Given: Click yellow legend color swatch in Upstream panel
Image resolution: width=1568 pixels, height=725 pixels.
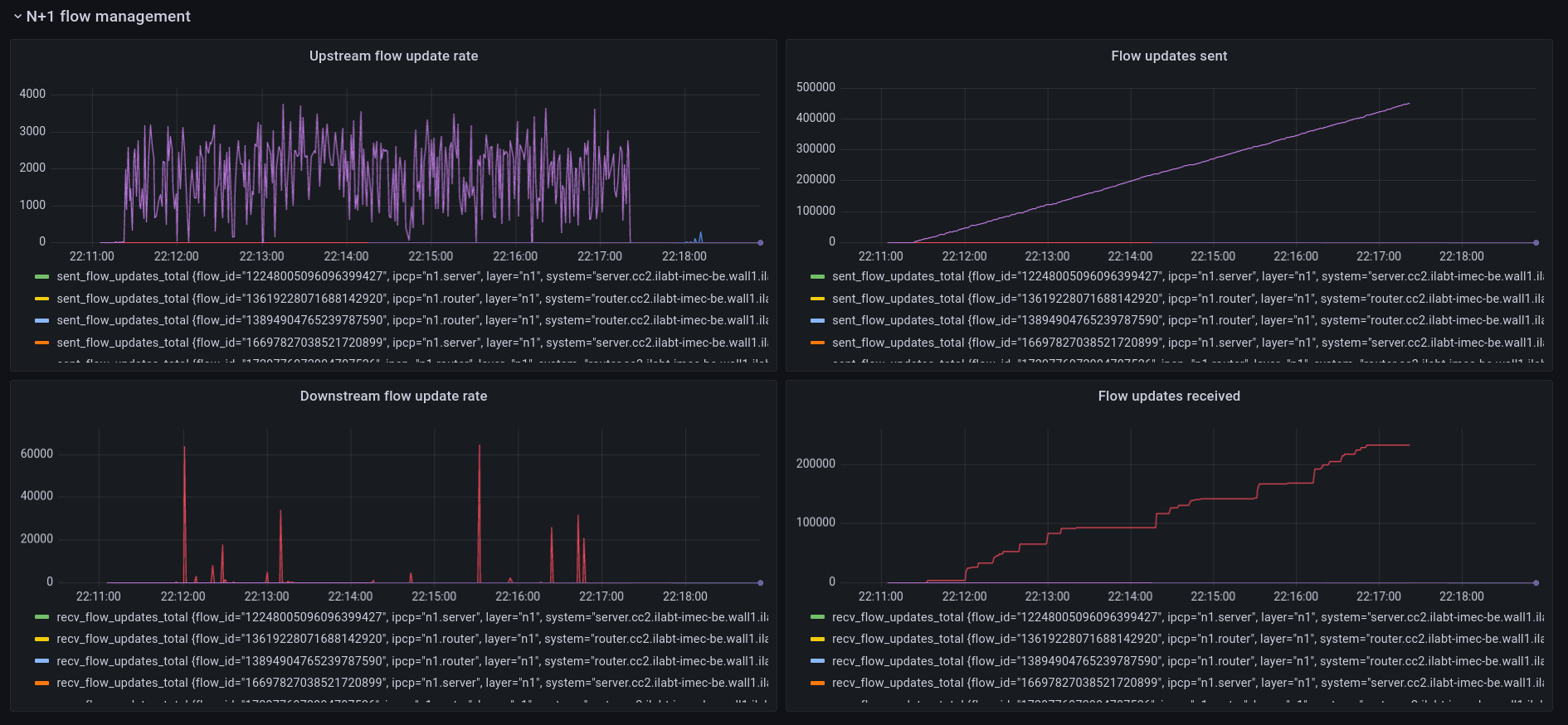Looking at the screenshot, I should point(42,299).
